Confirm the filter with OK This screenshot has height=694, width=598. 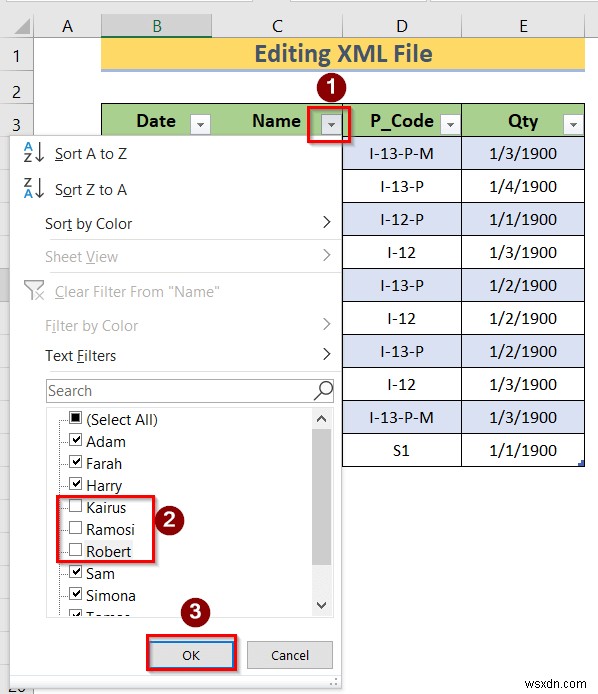(191, 655)
